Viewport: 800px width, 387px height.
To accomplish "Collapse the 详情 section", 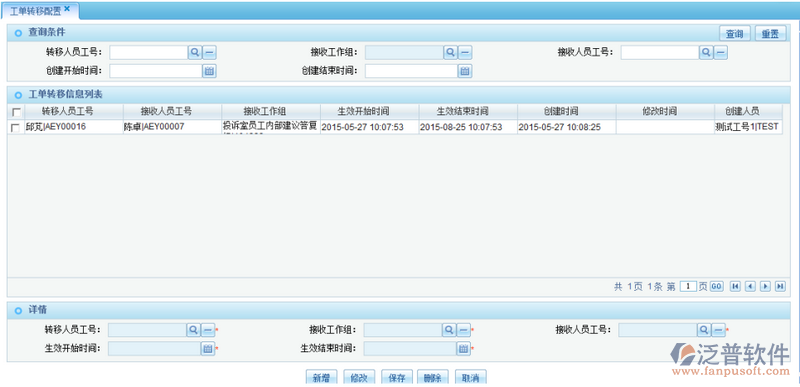I will click(x=18, y=310).
